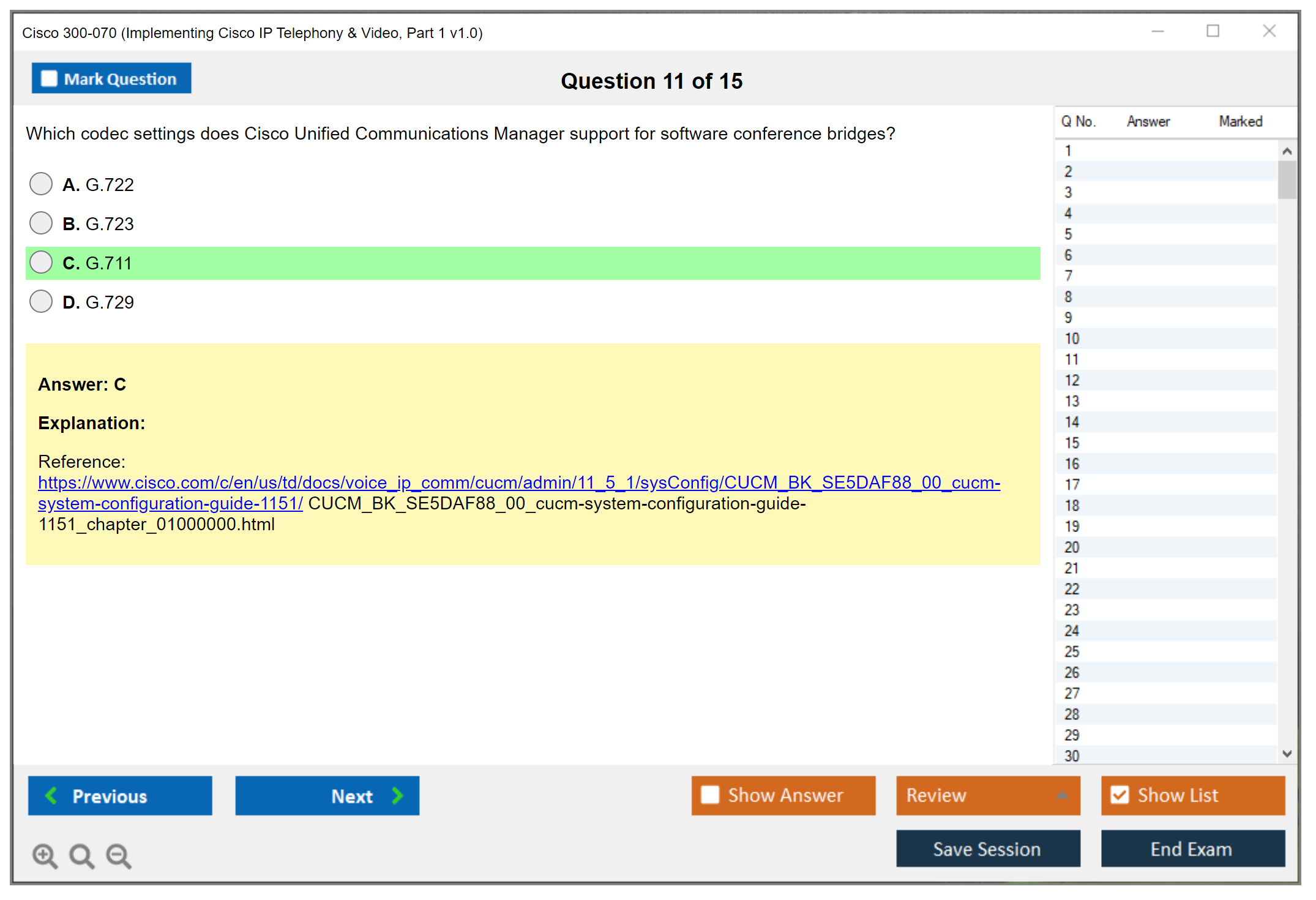
Task: Click the Save Session button
Action: [x=987, y=849]
